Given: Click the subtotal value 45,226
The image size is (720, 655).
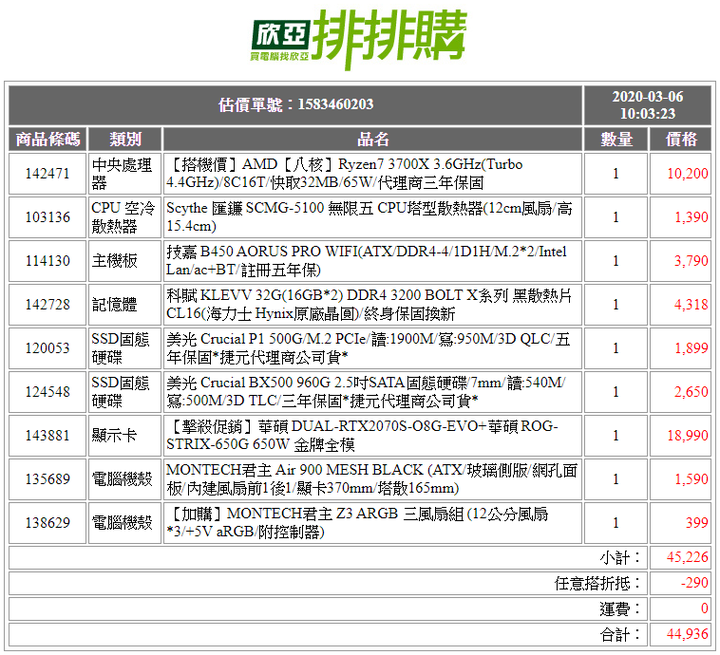Looking at the screenshot, I should click(x=687, y=558).
